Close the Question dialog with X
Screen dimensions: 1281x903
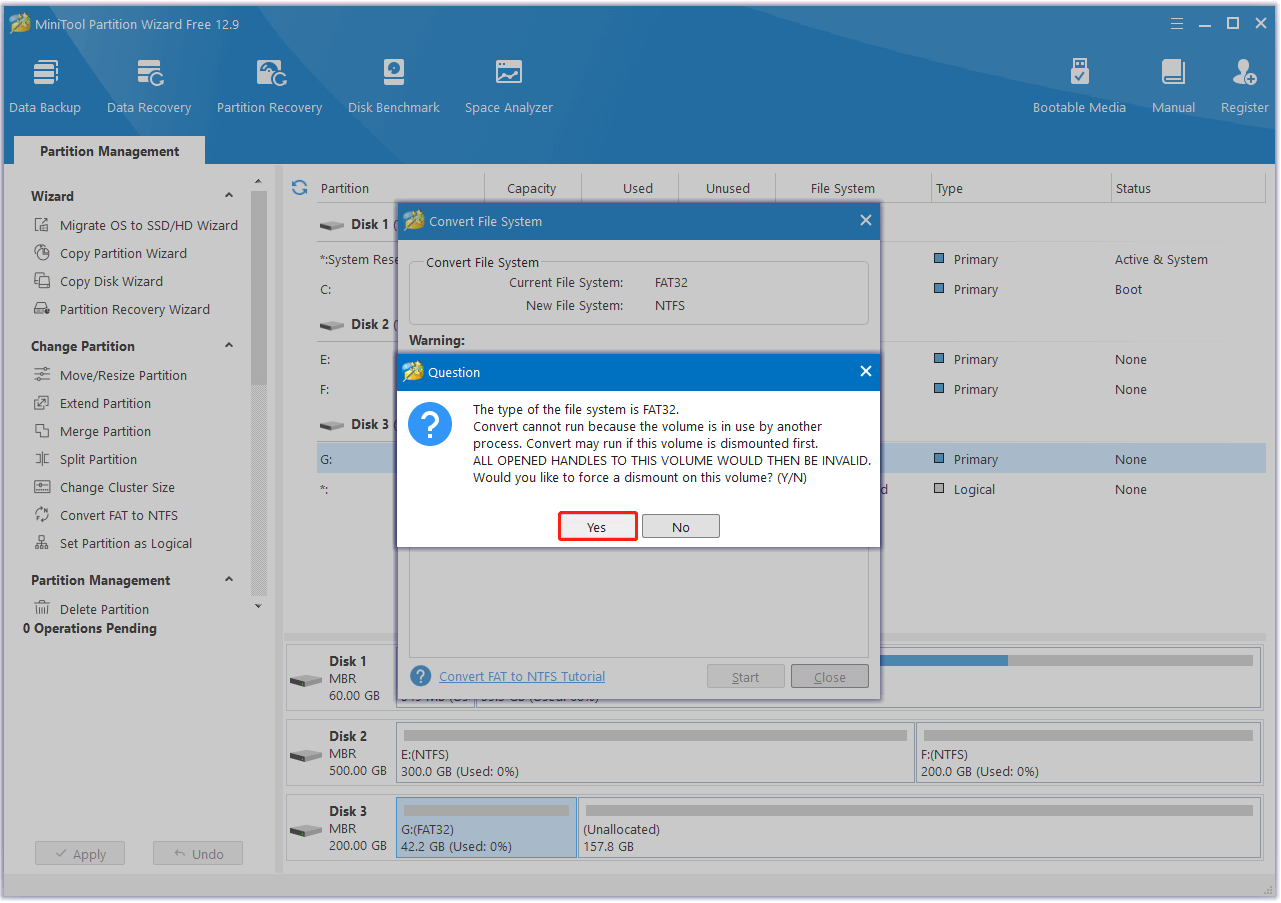point(866,371)
